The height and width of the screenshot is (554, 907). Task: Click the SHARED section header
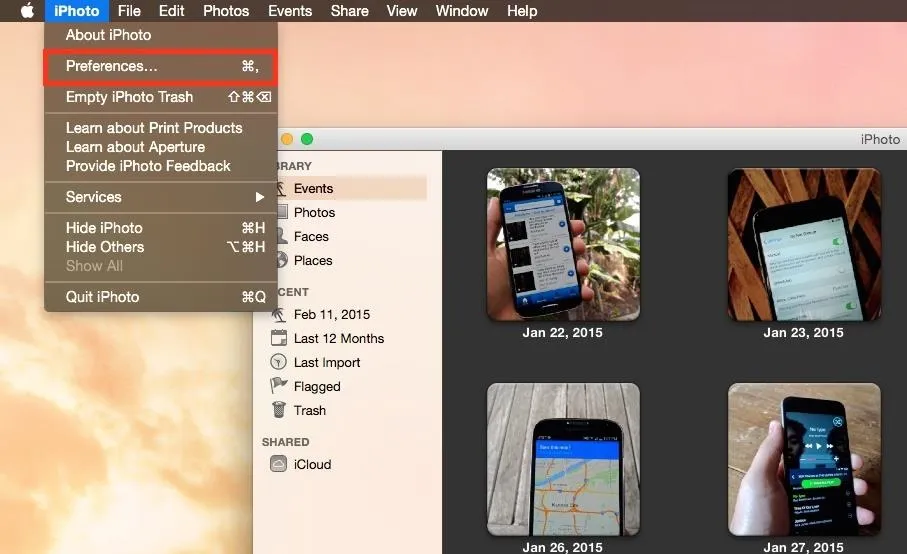pyautogui.click(x=285, y=442)
